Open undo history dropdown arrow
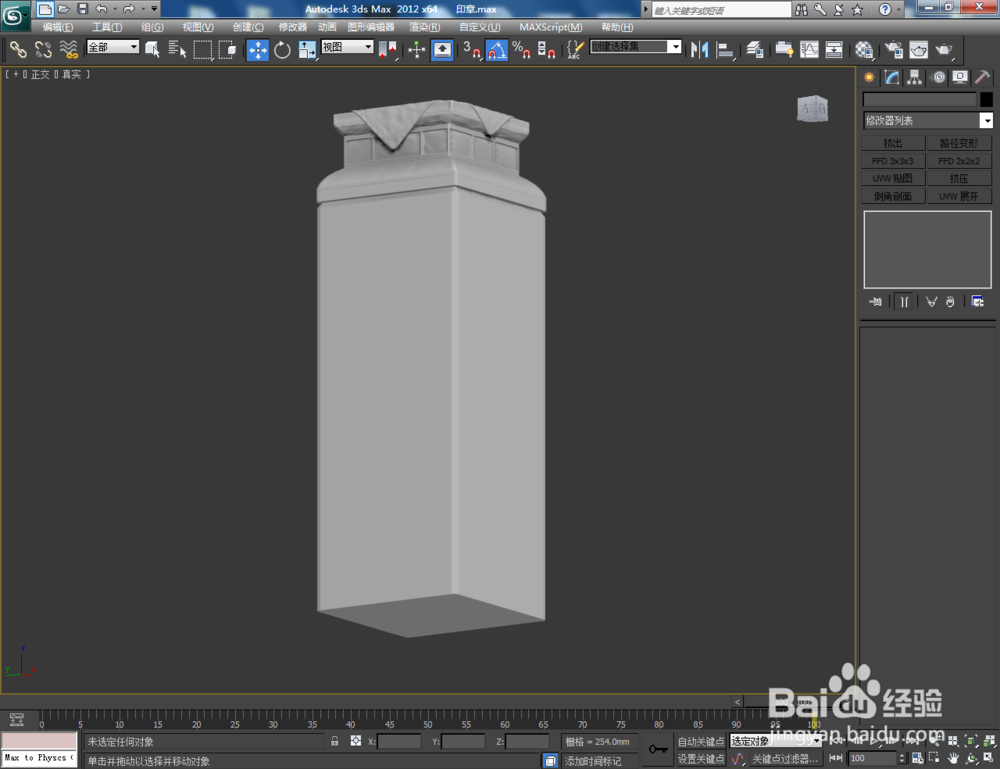The height and width of the screenshot is (769, 1000). coord(114,8)
